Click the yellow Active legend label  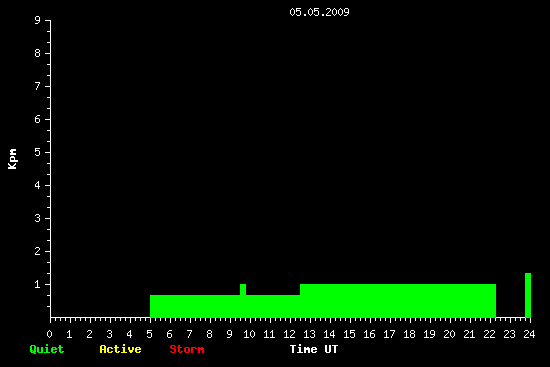(120, 349)
